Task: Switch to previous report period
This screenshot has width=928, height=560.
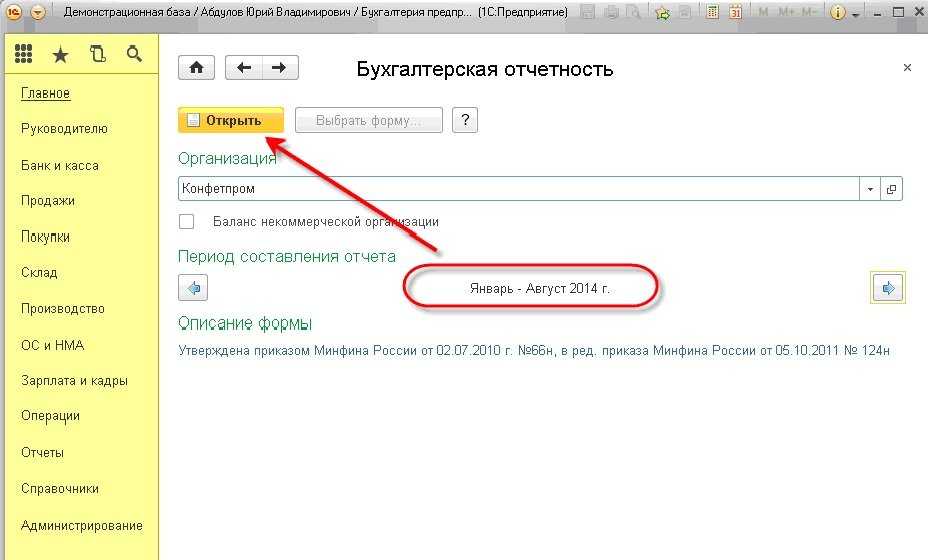Action: [193, 289]
